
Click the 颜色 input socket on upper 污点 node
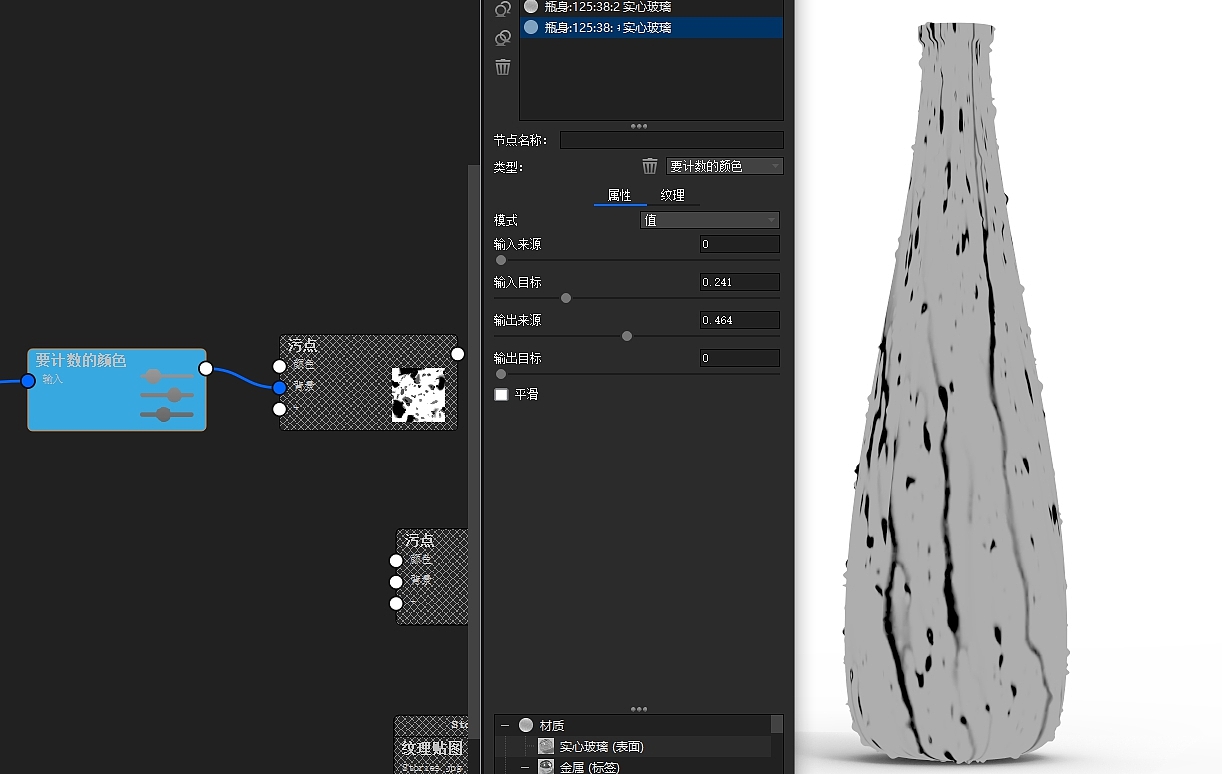coord(280,366)
